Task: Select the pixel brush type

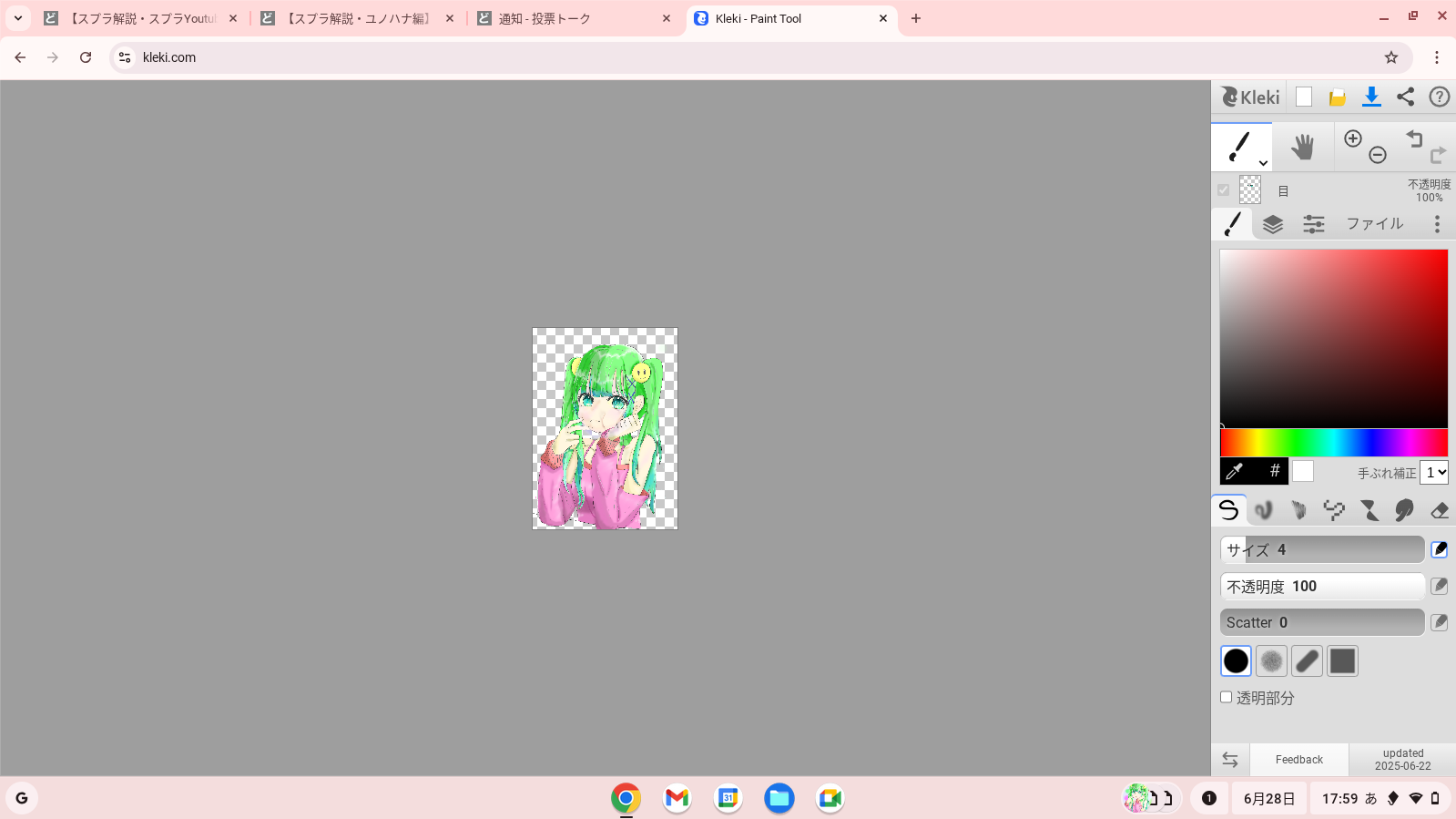Action: pyautogui.click(x=1334, y=510)
